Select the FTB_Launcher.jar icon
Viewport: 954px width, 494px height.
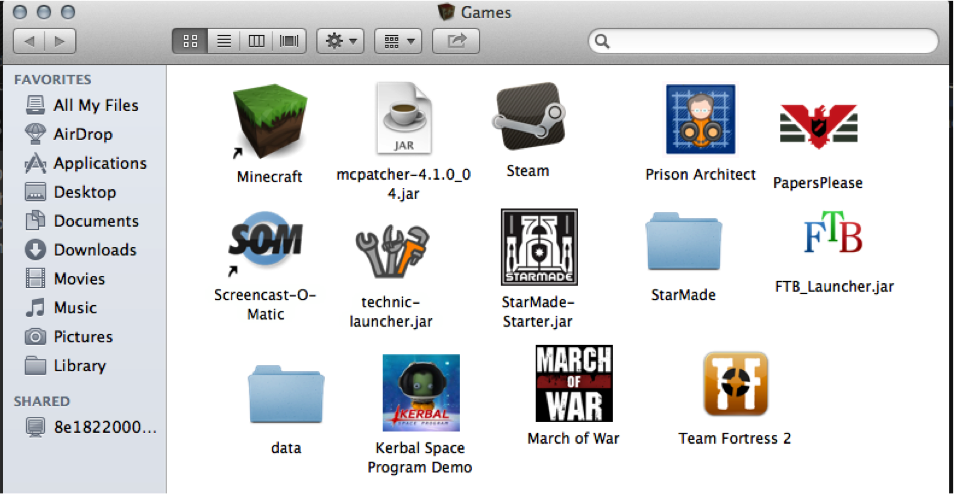point(833,231)
